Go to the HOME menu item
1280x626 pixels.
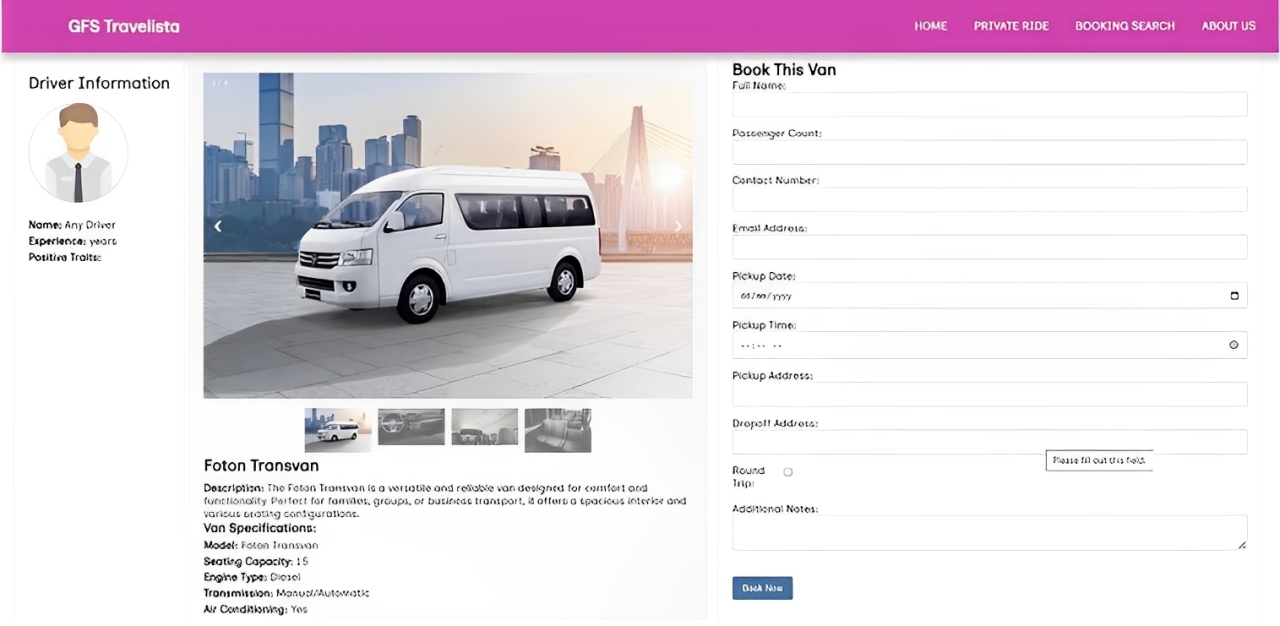point(930,26)
